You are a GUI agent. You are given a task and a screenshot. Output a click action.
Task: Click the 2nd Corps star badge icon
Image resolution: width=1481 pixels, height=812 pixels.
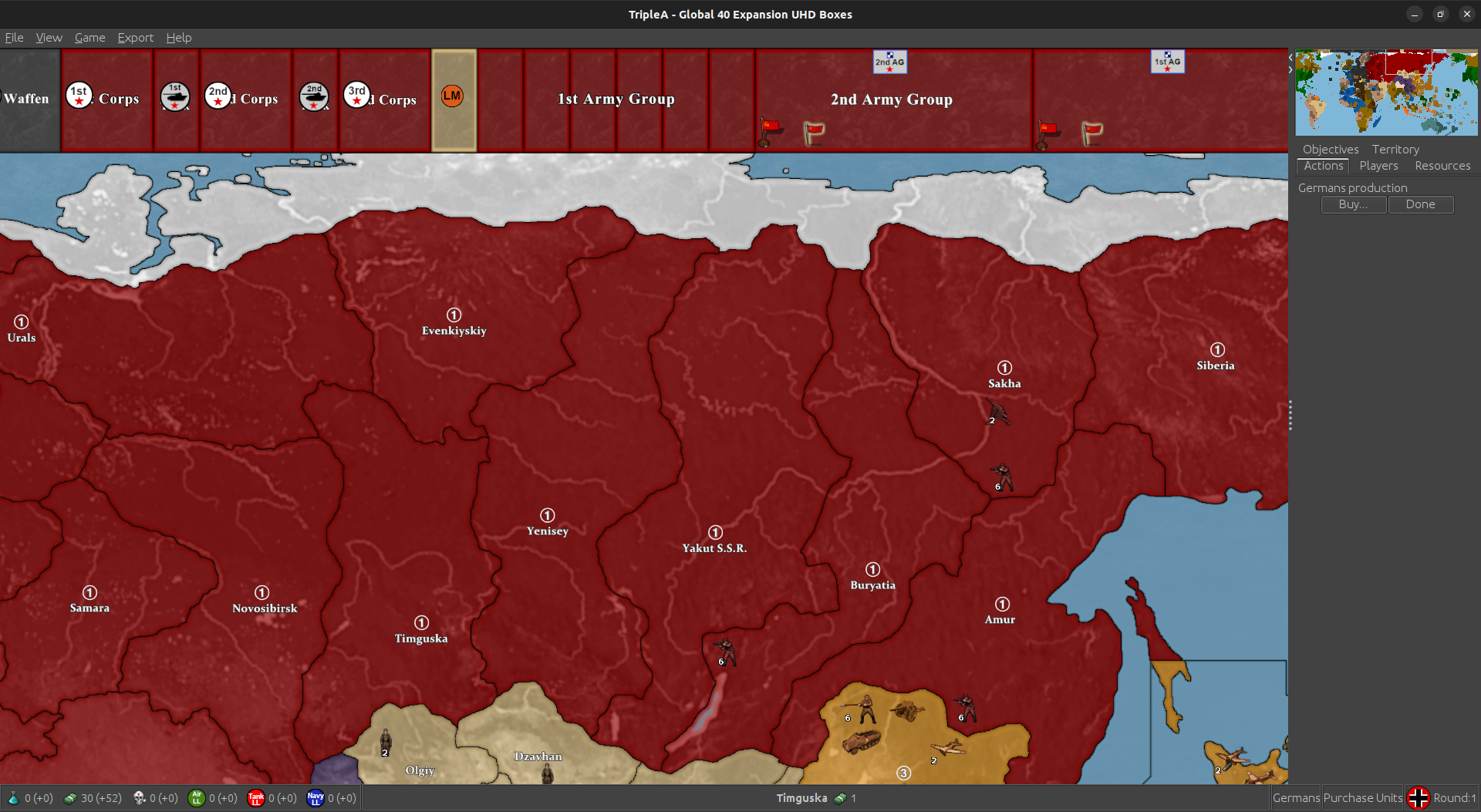(218, 96)
